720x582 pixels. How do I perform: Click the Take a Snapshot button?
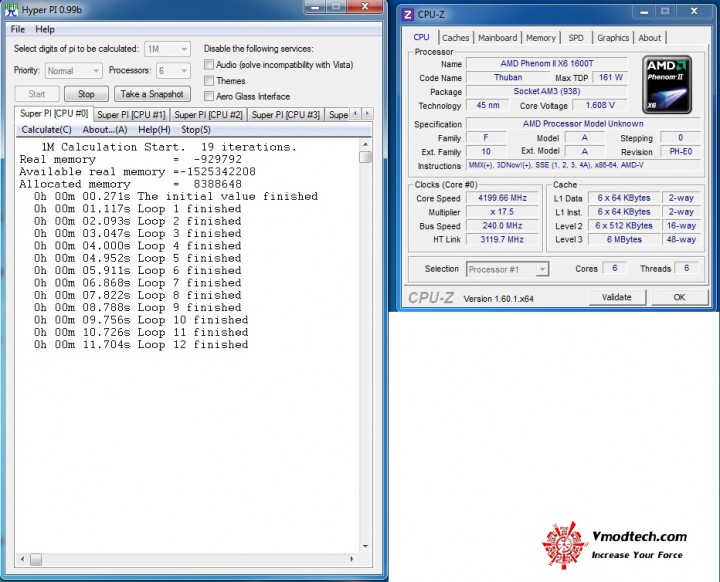152,94
